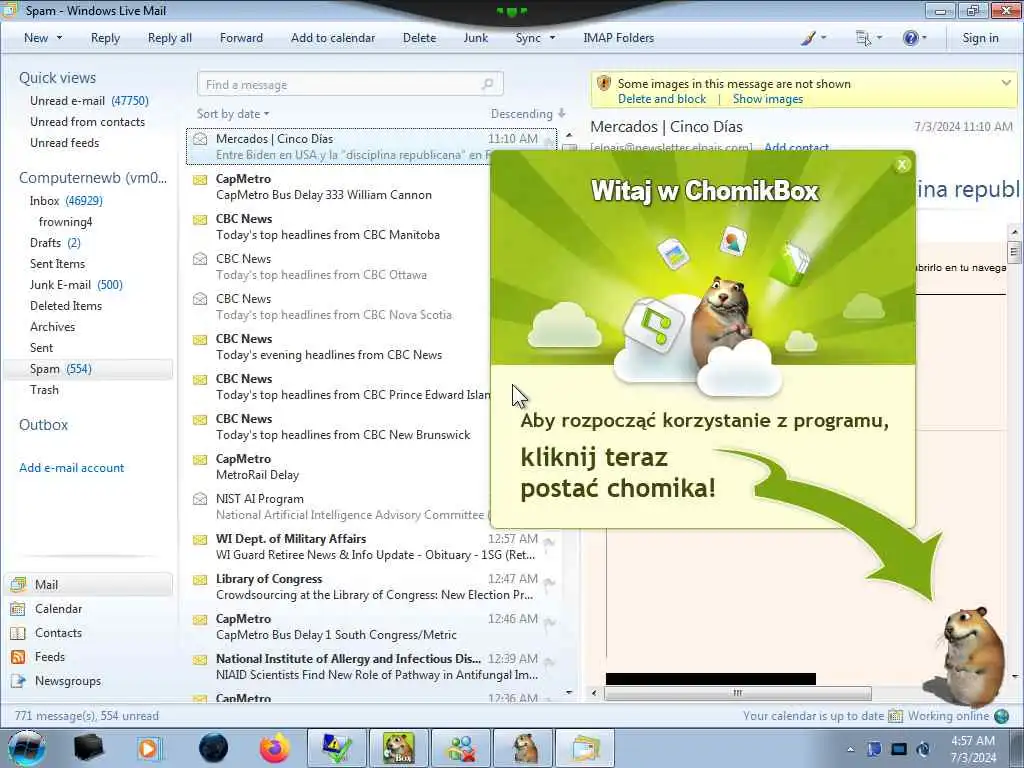
Task: Open the help icon dropdown arrow
Action: click(923, 38)
